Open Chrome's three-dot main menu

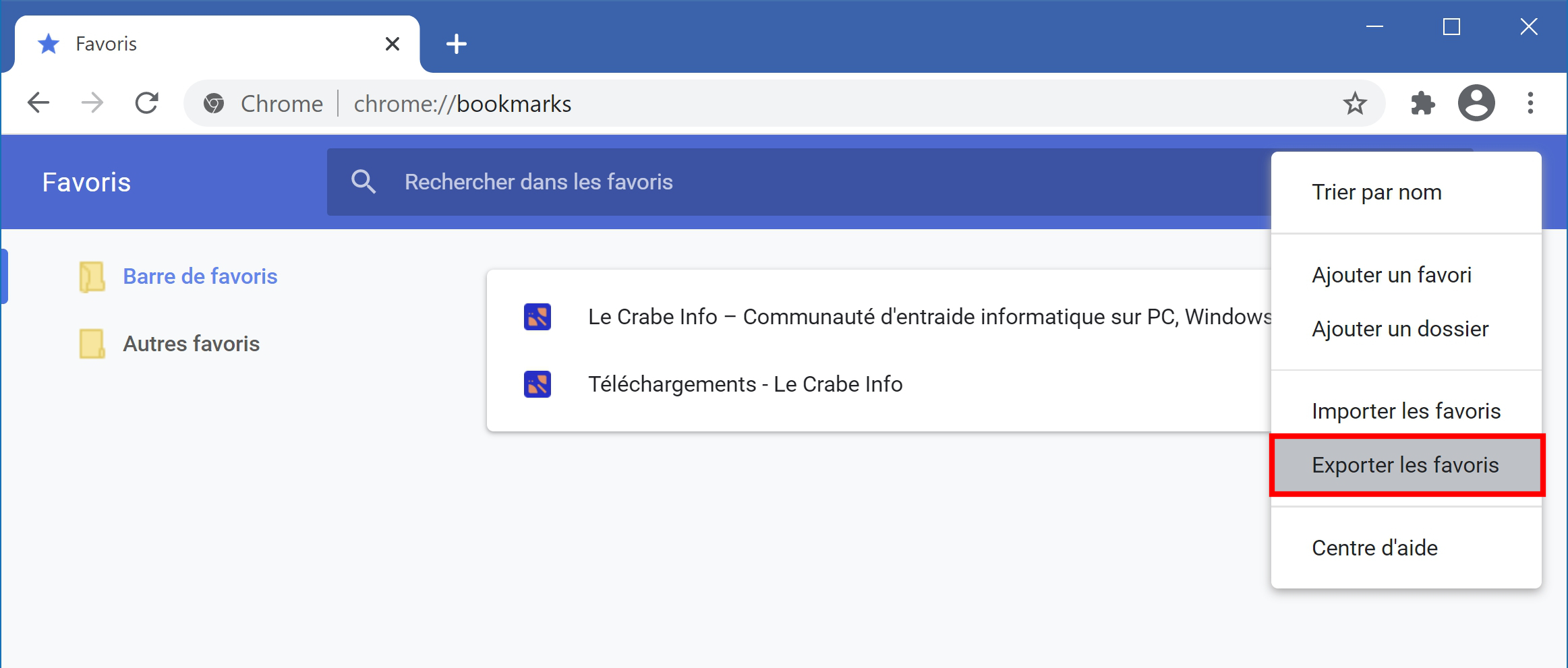point(1530,103)
